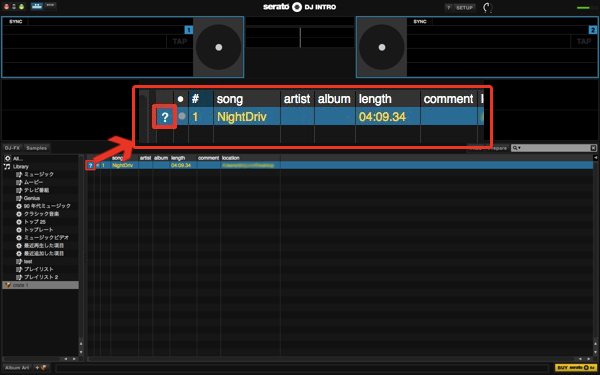Click the deck 1 number badge
The width and height of the screenshot is (600, 375).
tap(189, 30)
